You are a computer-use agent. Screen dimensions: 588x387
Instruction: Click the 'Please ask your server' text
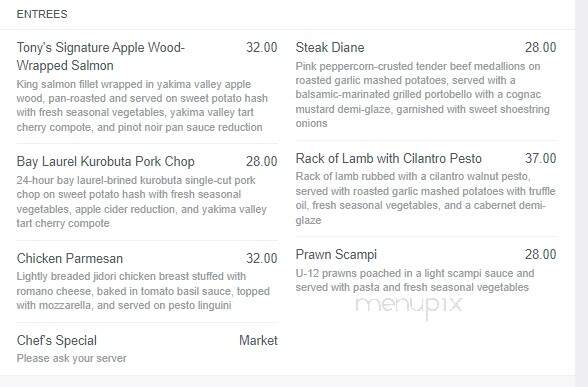click(71, 358)
